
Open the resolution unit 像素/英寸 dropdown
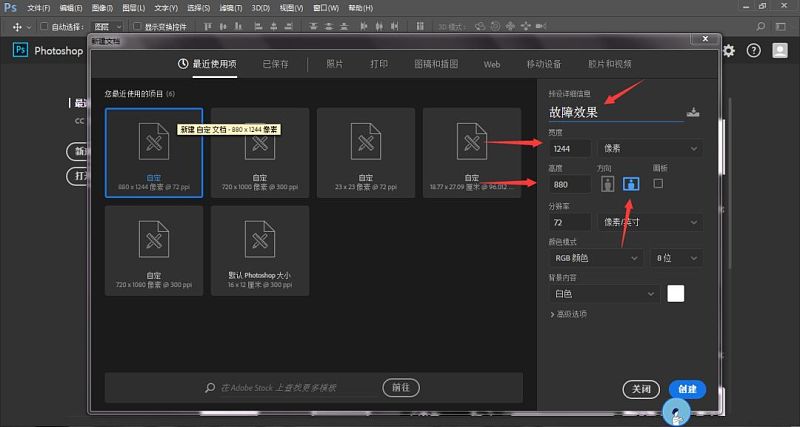650,222
